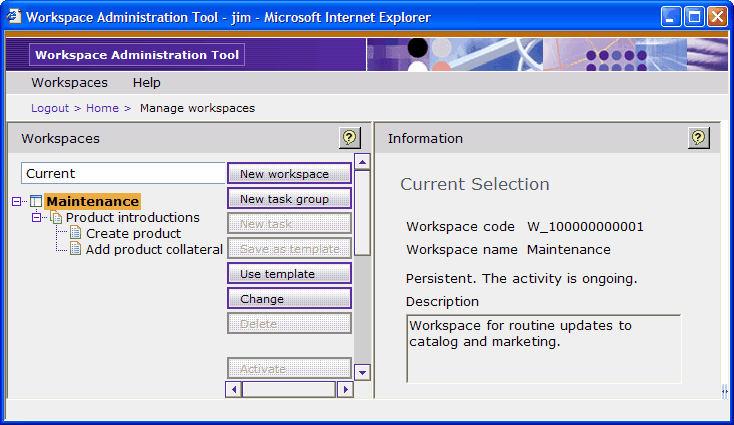Viewport: 734px width, 425px height.
Task: Click the Create product task icon
Action: pos(75,233)
